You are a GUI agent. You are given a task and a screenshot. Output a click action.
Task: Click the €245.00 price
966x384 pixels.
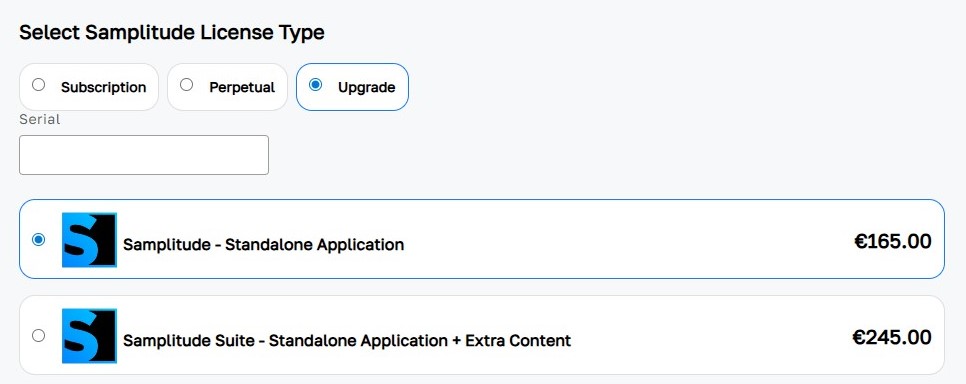[x=892, y=337]
